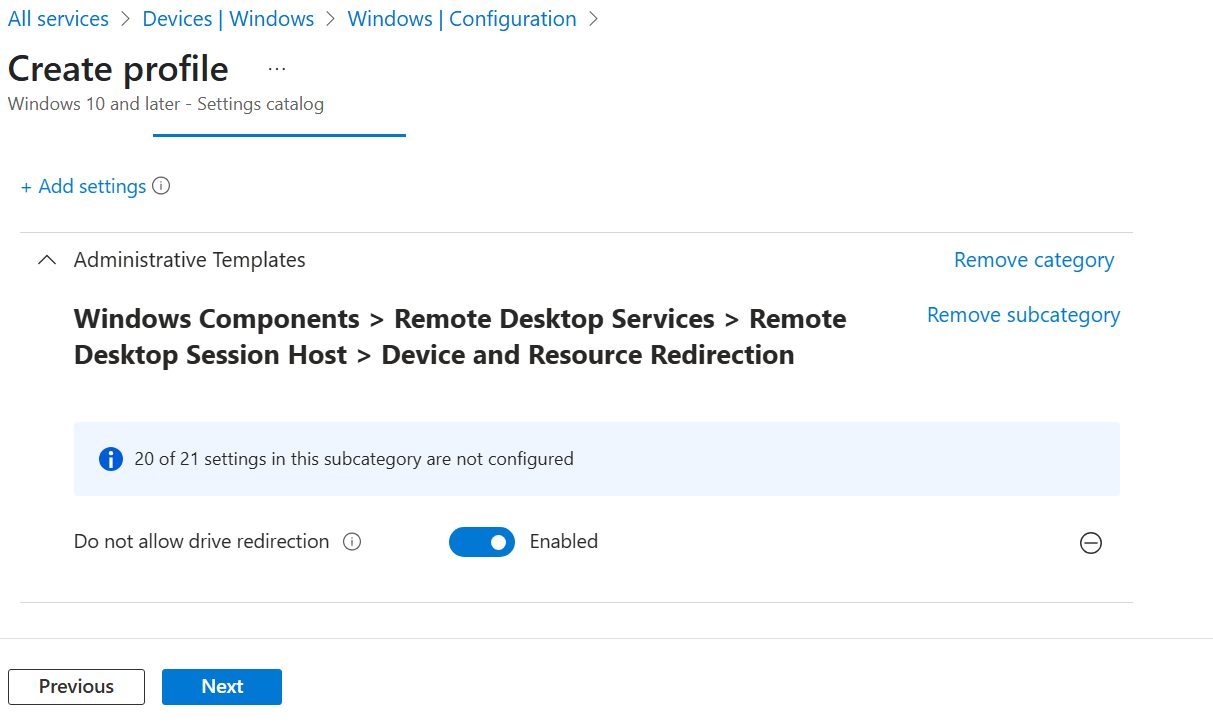This screenshot has width=1213, height=724.
Task: Click Remove subcategory link
Action: click(x=1023, y=315)
